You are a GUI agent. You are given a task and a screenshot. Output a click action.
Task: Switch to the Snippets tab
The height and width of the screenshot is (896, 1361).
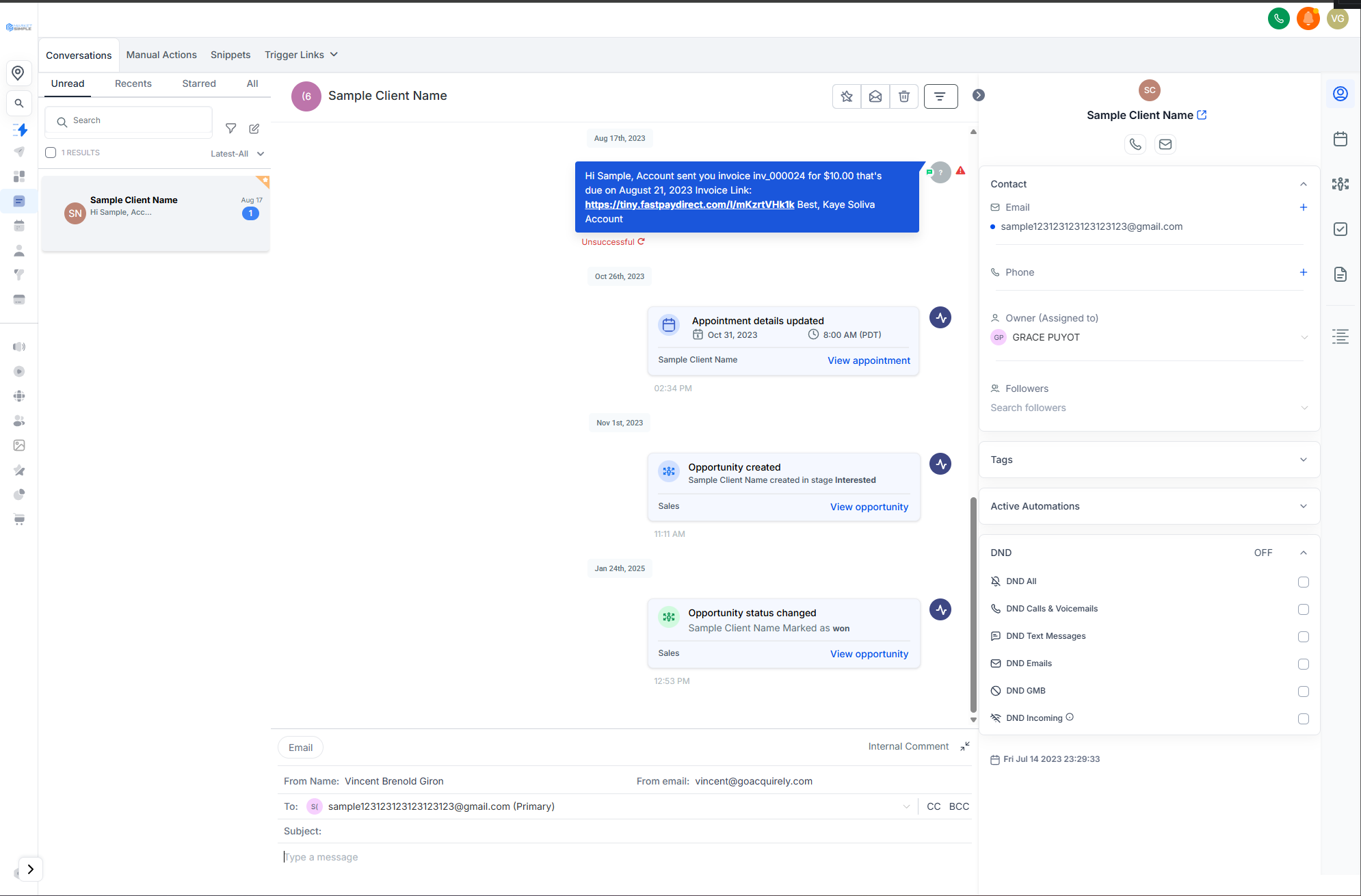pyautogui.click(x=230, y=55)
